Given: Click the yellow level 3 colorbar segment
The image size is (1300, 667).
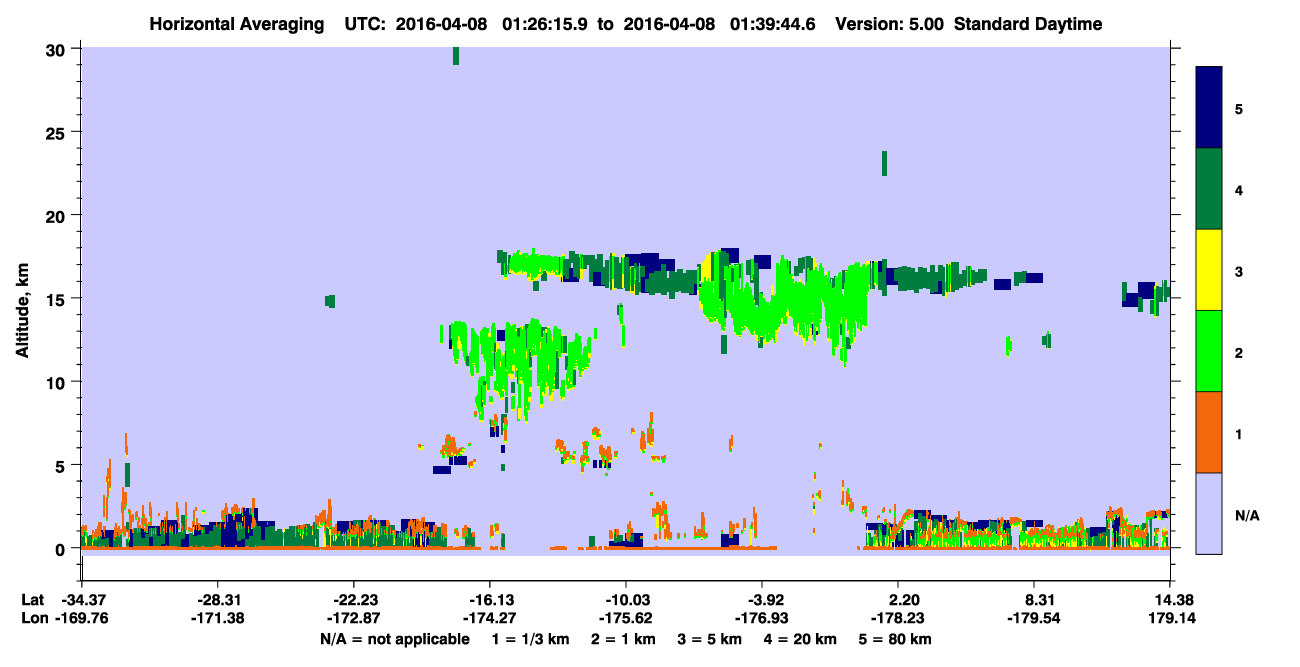Looking at the screenshot, I should click(1209, 270).
